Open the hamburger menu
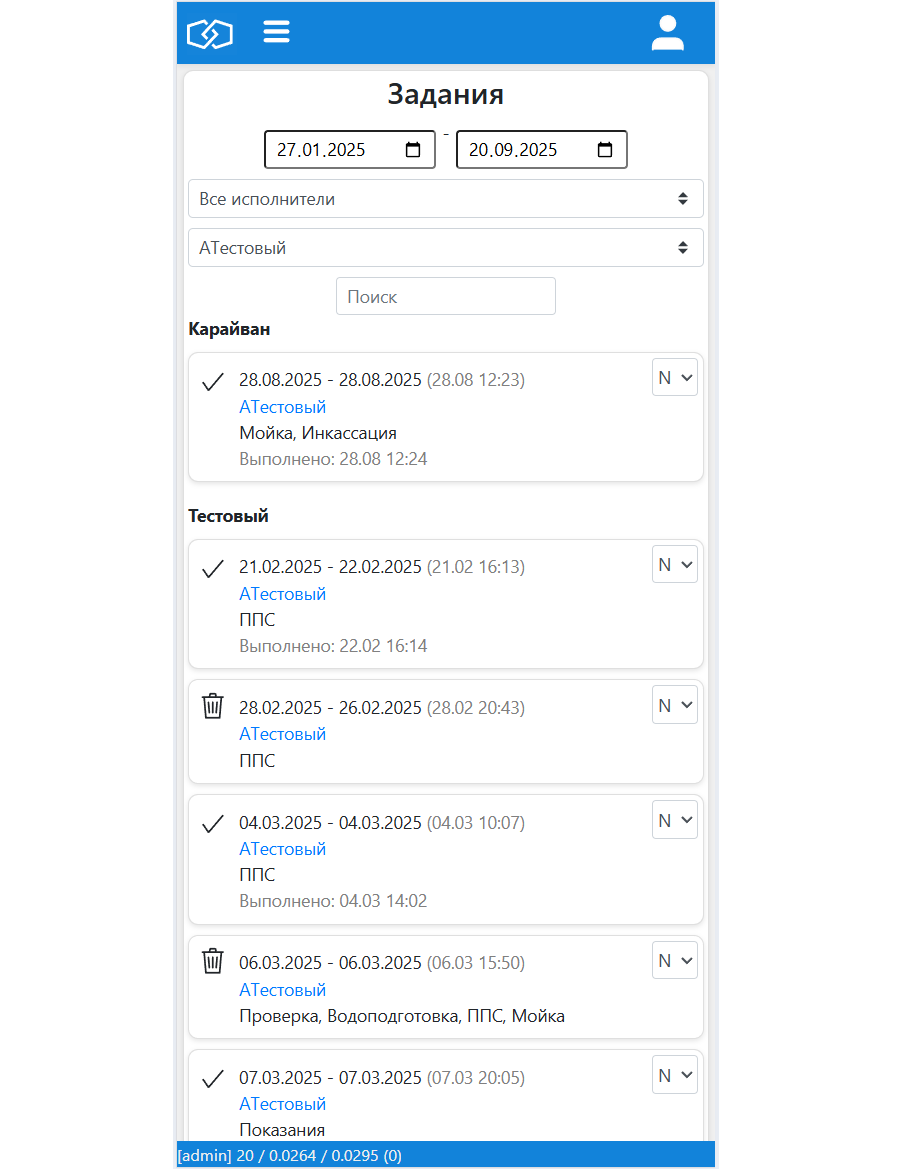 (277, 32)
